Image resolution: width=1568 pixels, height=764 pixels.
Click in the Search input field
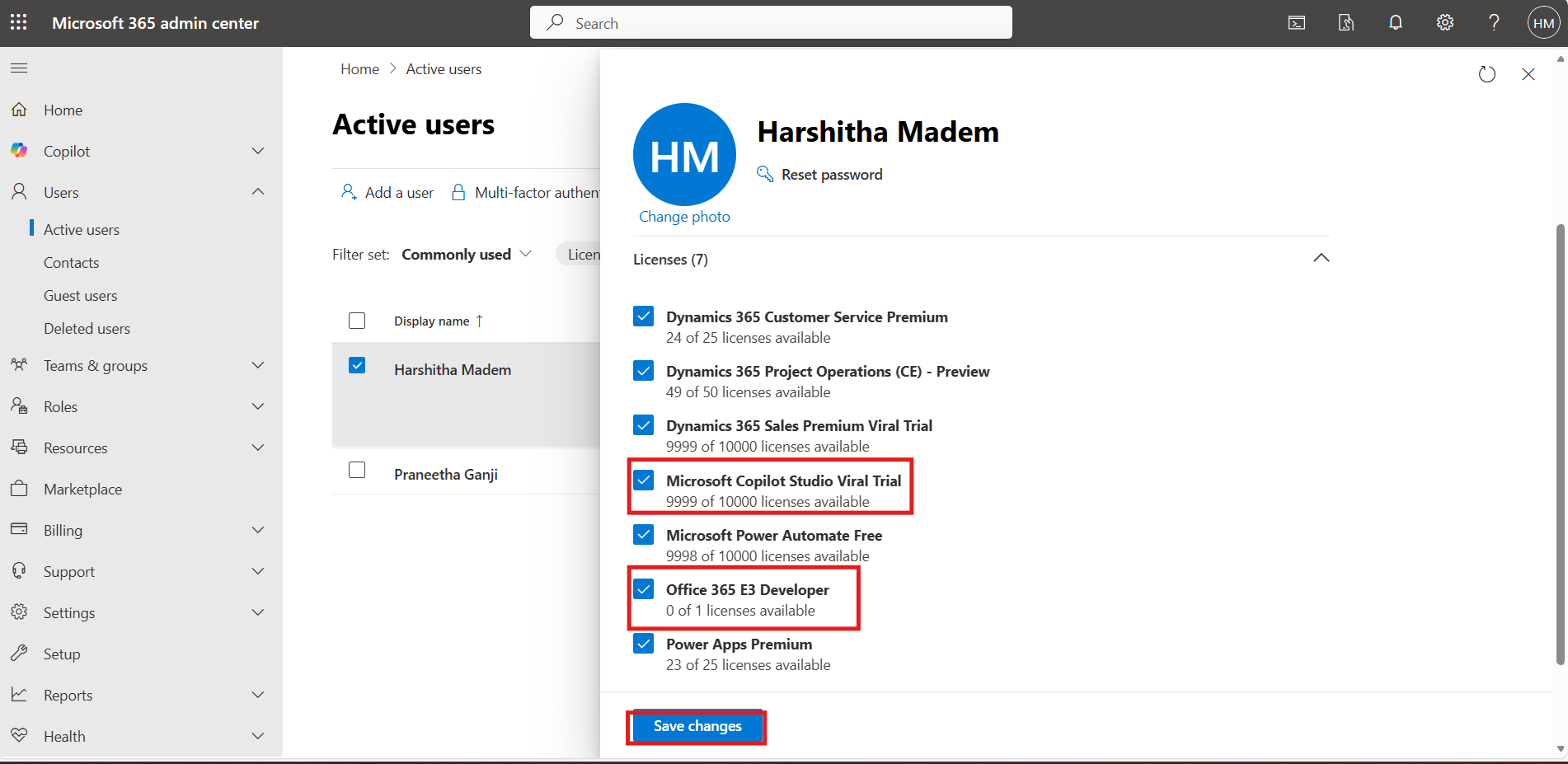click(771, 23)
